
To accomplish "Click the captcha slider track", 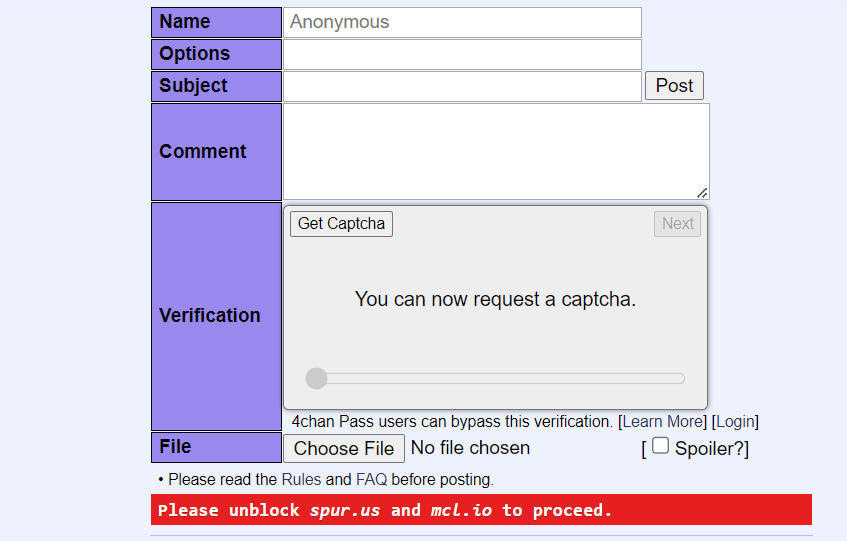I will point(500,378).
